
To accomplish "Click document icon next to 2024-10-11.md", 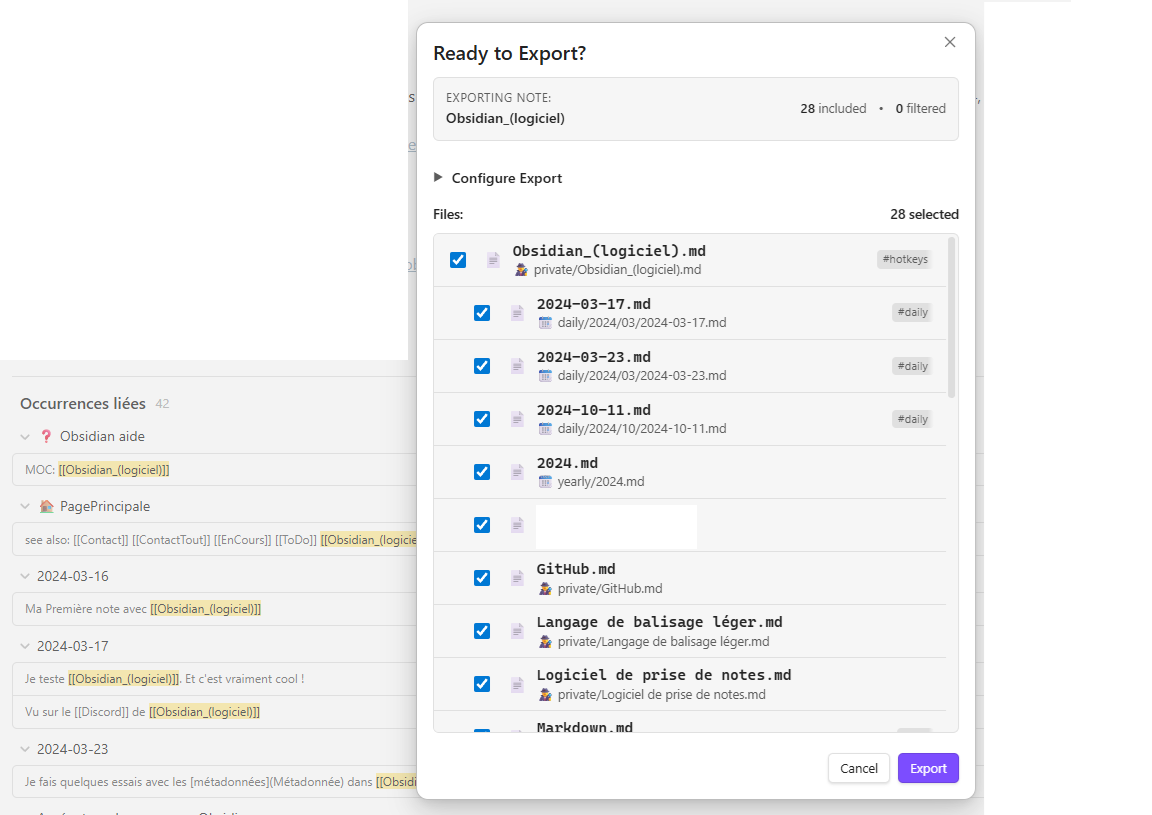I will pyautogui.click(x=517, y=419).
